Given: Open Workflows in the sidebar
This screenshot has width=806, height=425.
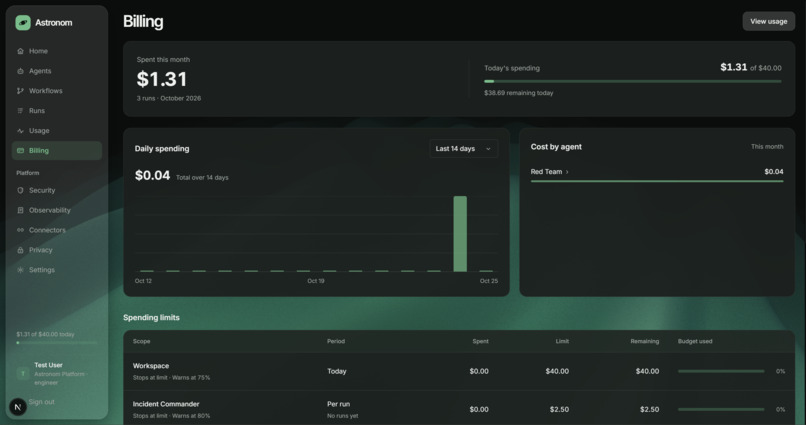Looking at the screenshot, I should coord(57,91).
